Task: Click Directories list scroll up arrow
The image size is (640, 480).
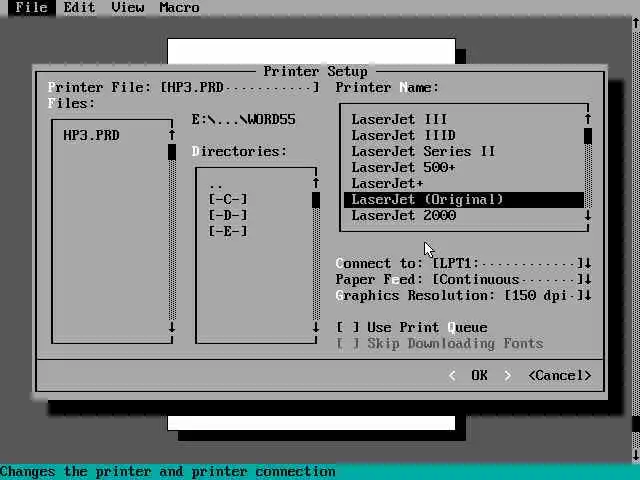Action: (316, 183)
